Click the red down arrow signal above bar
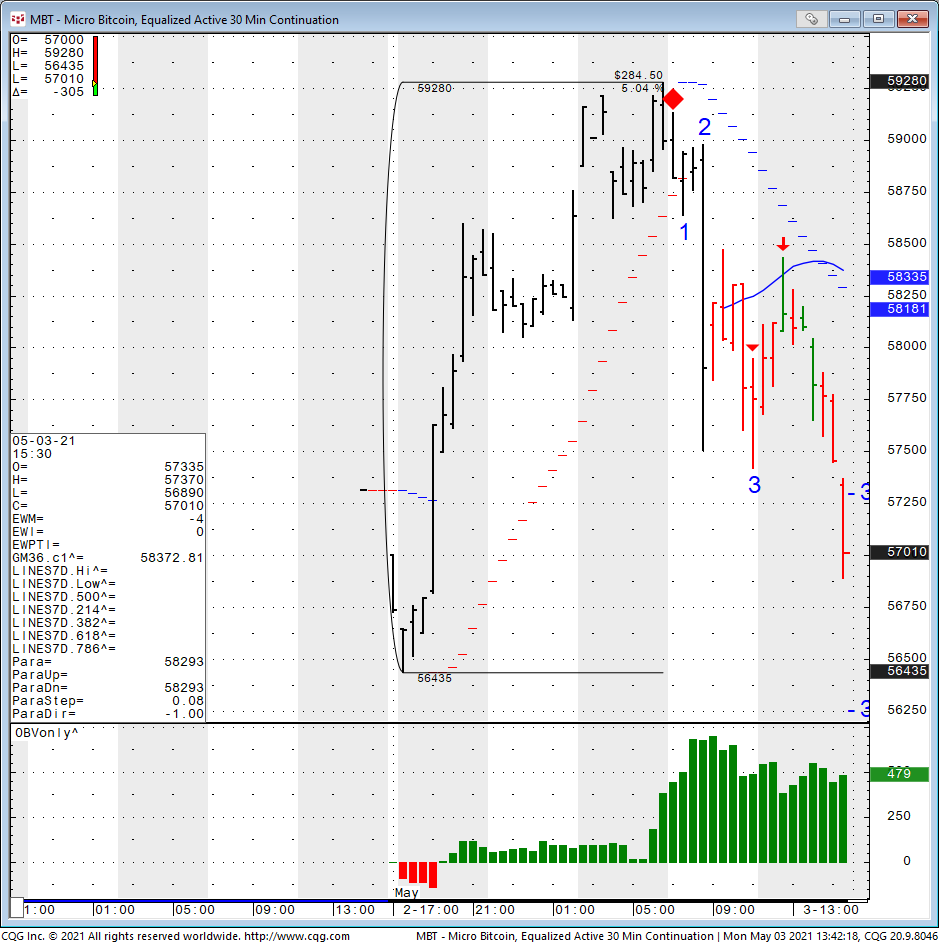The image size is (939, 944). [783, 244]
